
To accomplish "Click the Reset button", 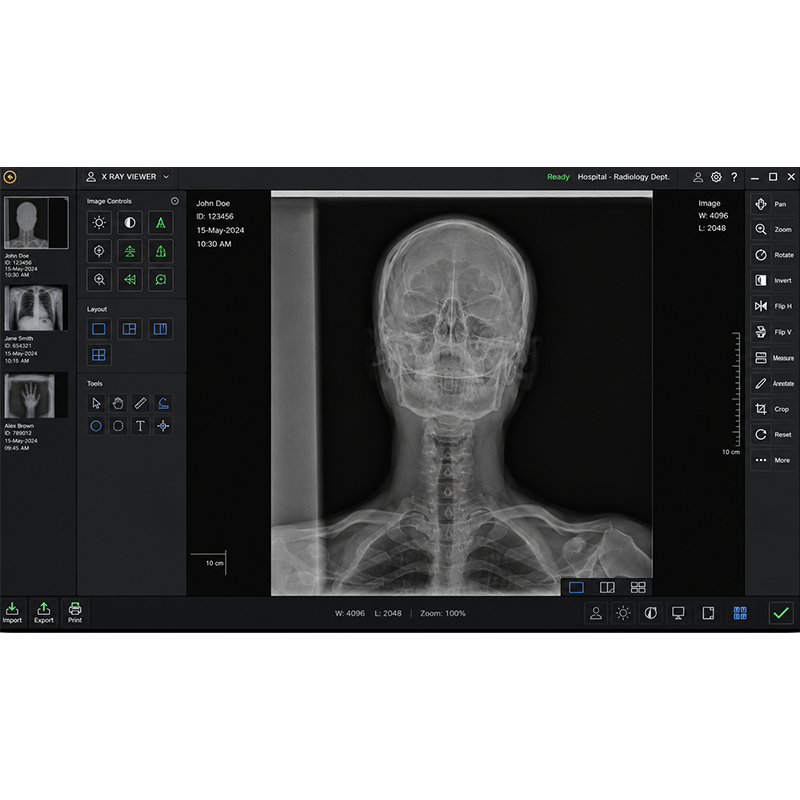I will (x=772, y=435).
